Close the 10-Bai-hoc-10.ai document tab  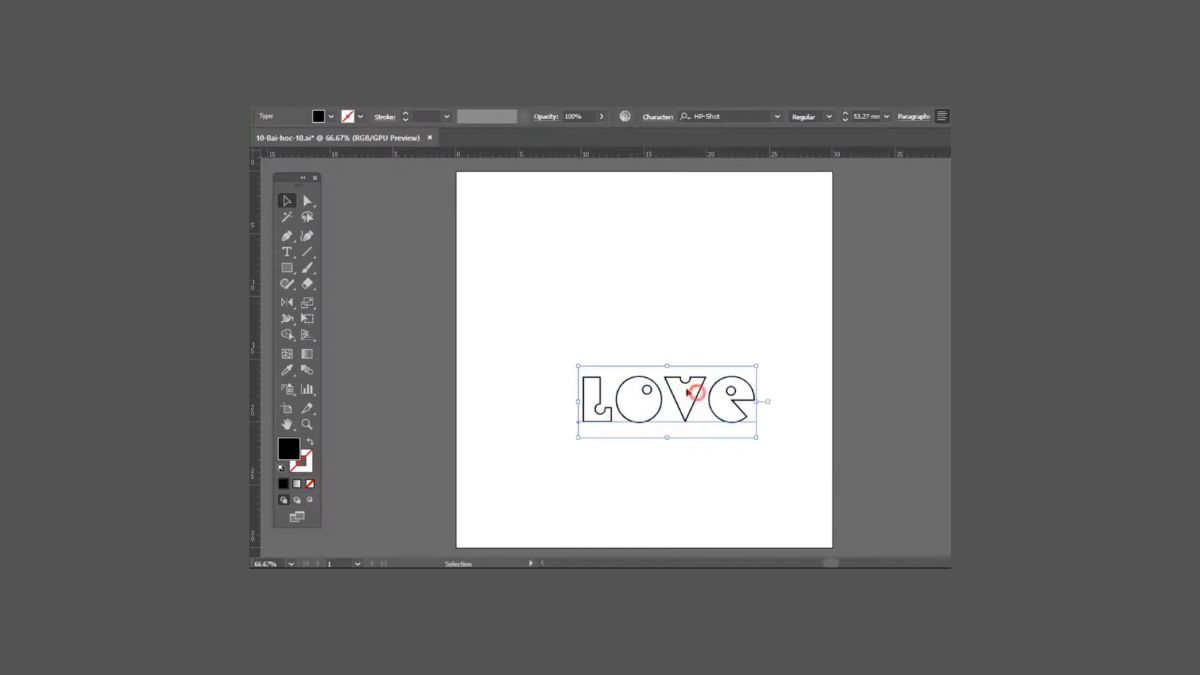430,138
